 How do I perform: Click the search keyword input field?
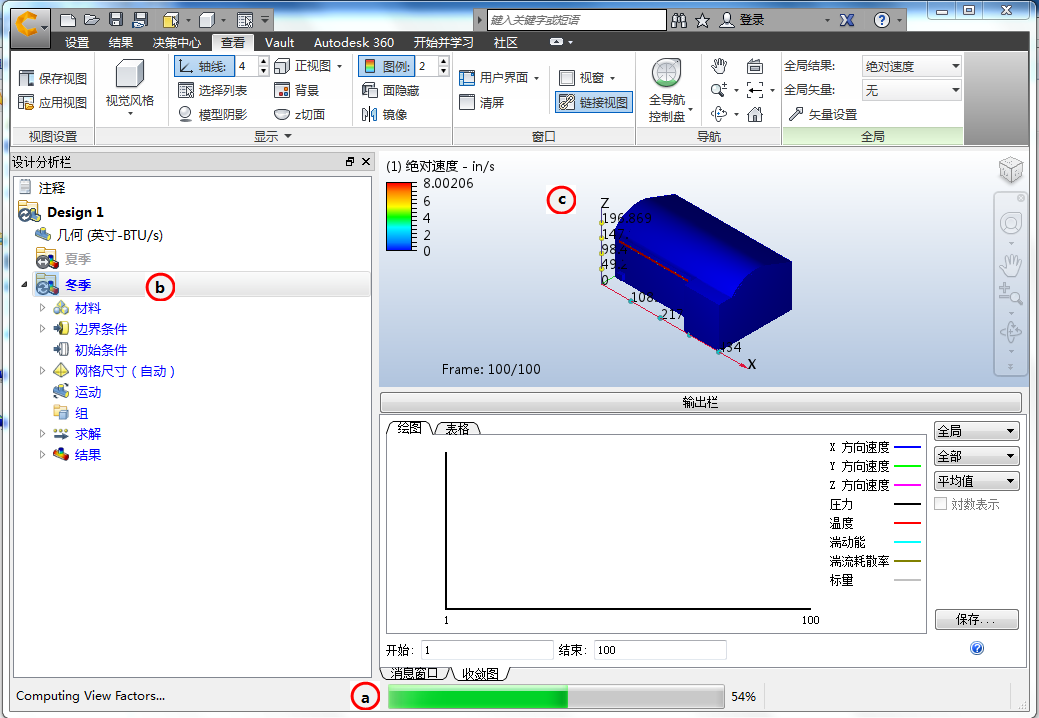[576, 20]
